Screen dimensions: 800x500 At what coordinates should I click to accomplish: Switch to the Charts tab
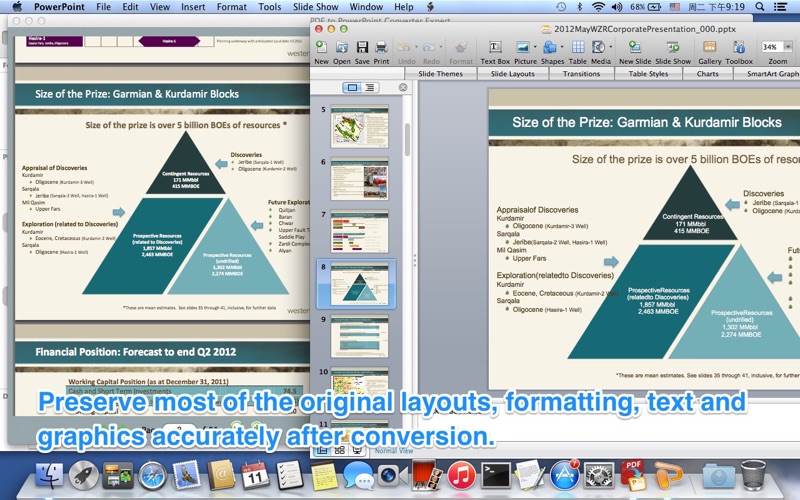pos(707,73)
